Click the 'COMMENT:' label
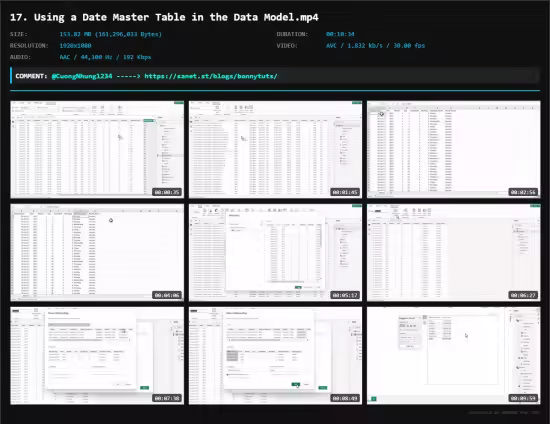Viewport: 550px width, 424px height. [31, 76]
